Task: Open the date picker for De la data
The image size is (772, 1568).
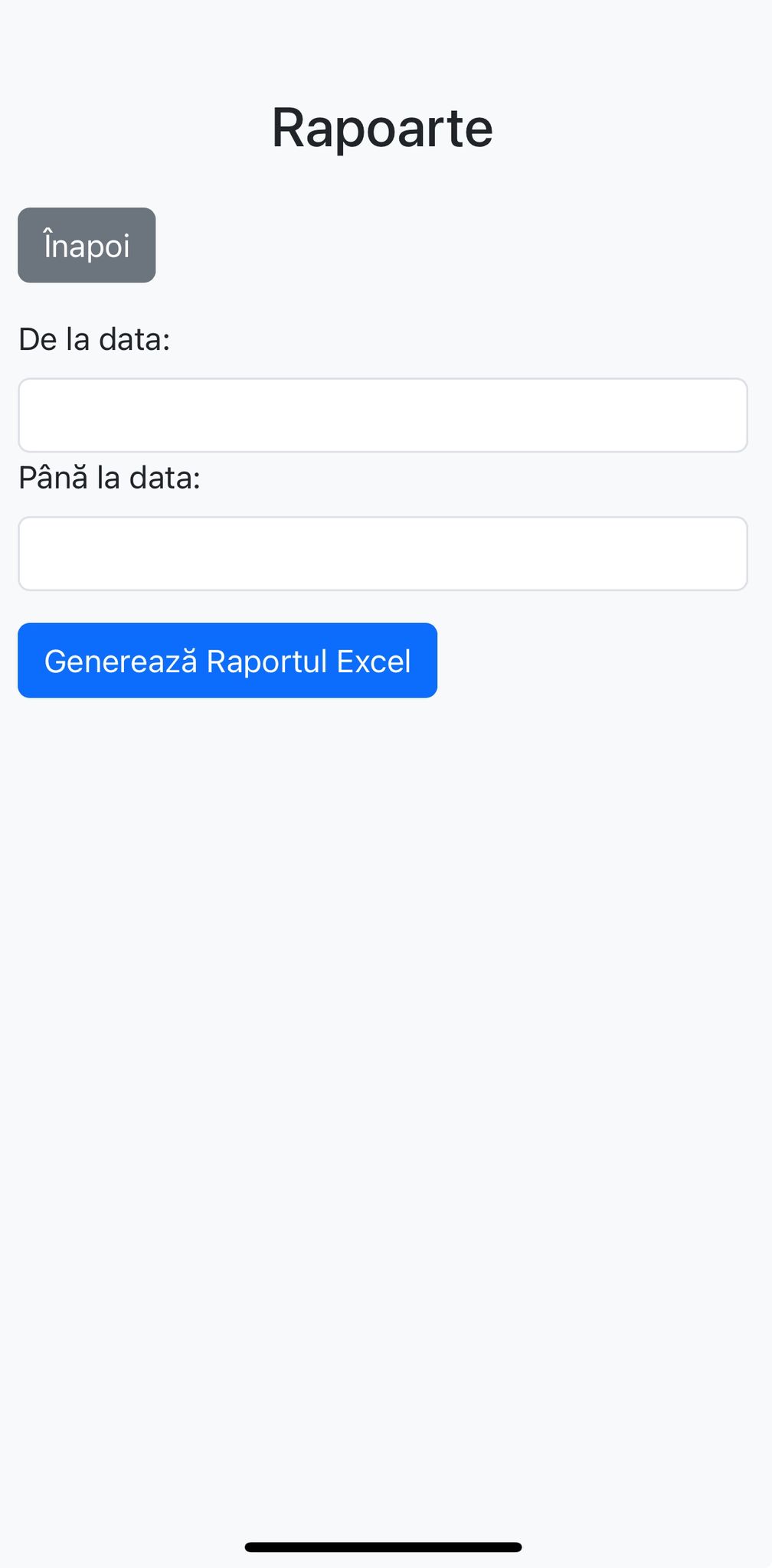Action: [x=382, y=415]
